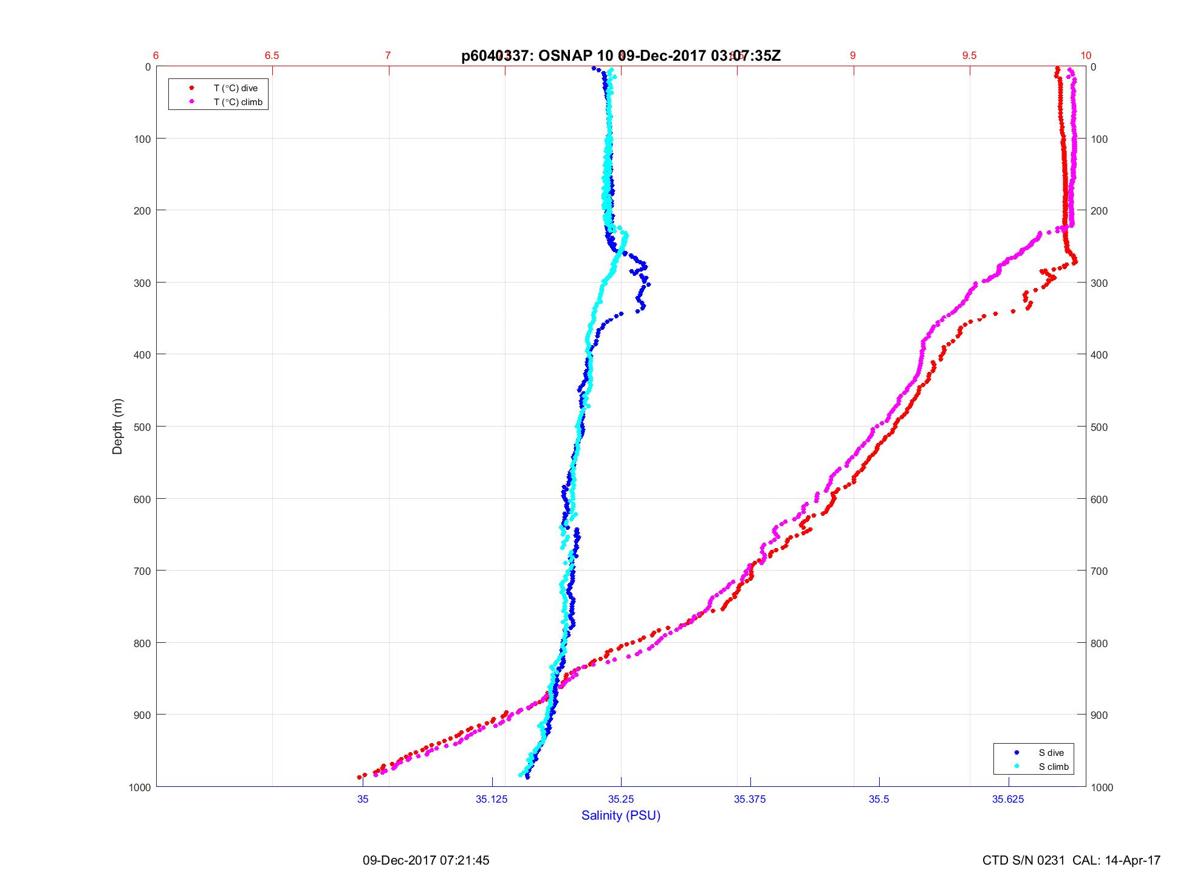Click the 'Depth (m)' axis label
The image size is (1200, 885).
coord(117,426)
